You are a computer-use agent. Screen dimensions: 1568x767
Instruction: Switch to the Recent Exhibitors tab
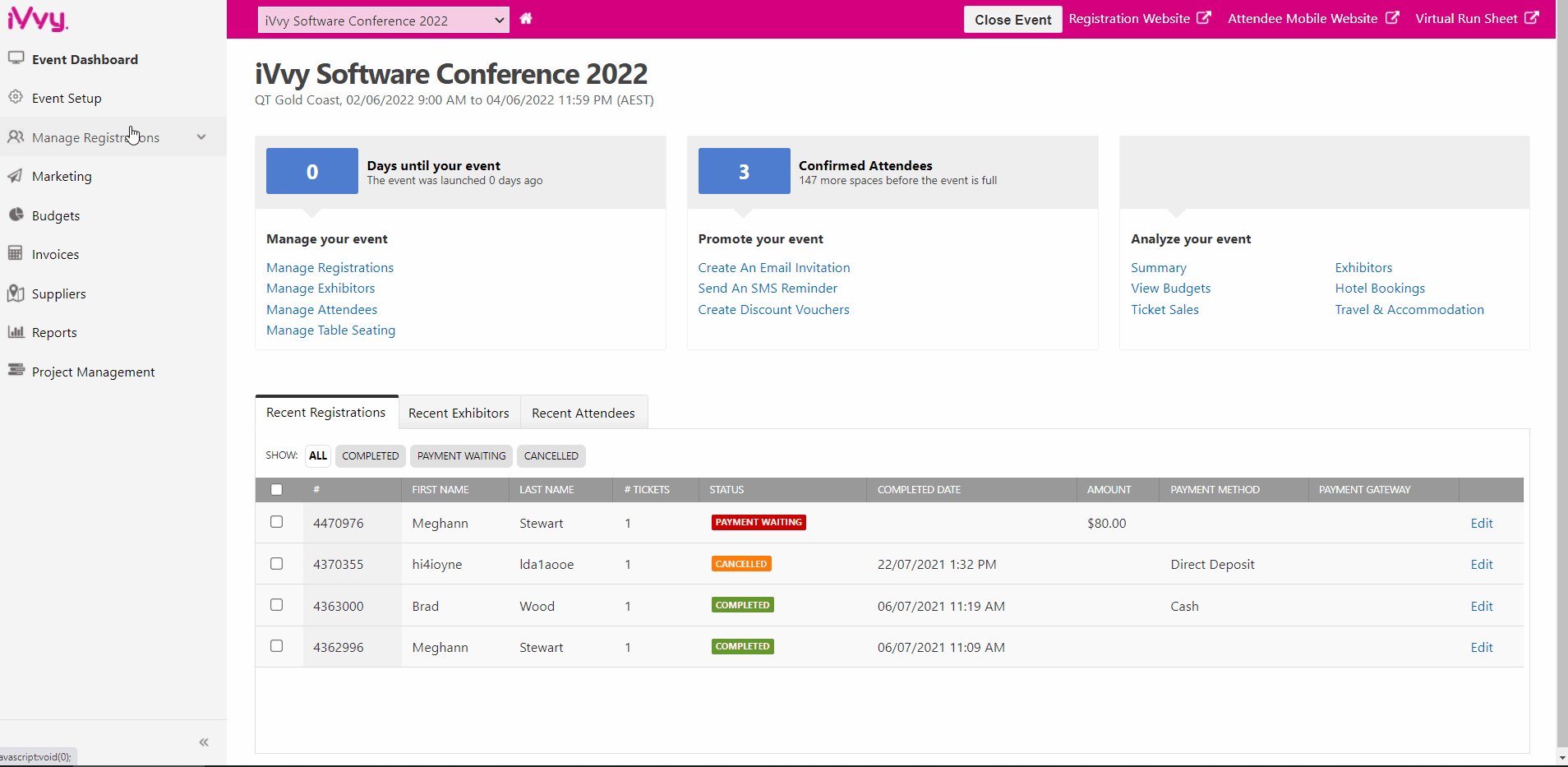[x=459, y=413]
